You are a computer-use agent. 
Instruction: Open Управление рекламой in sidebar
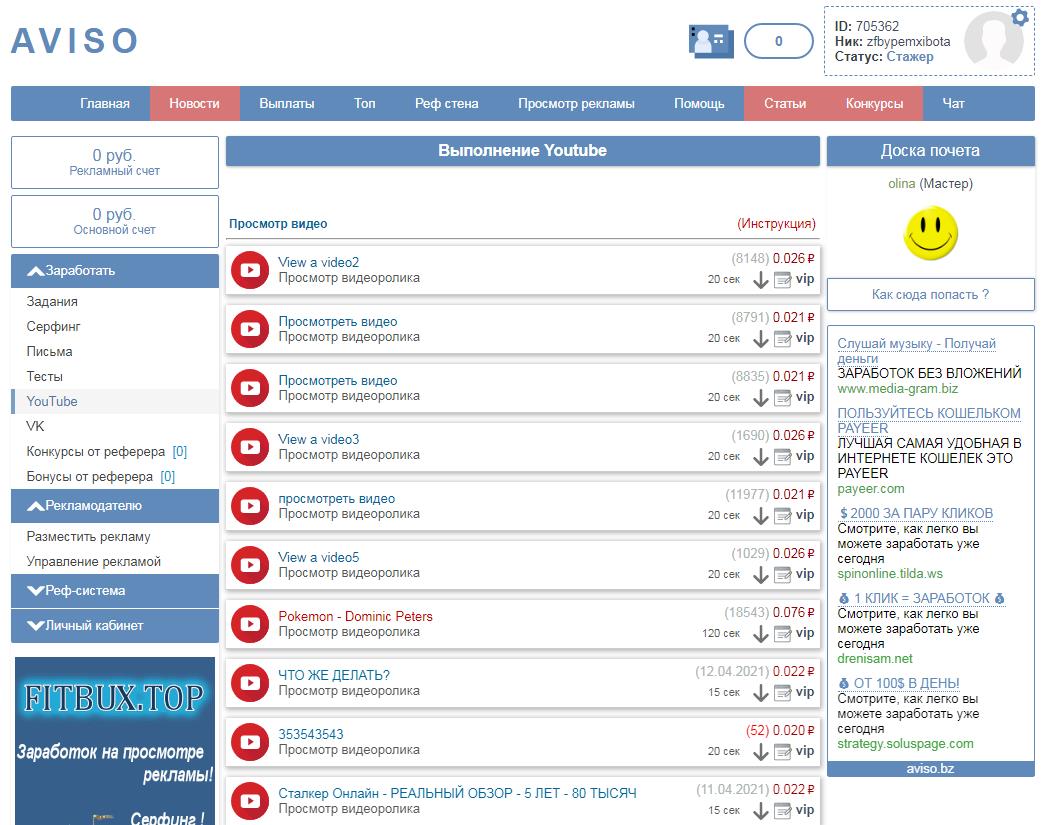pyautogui.click(x=93, y=561)
